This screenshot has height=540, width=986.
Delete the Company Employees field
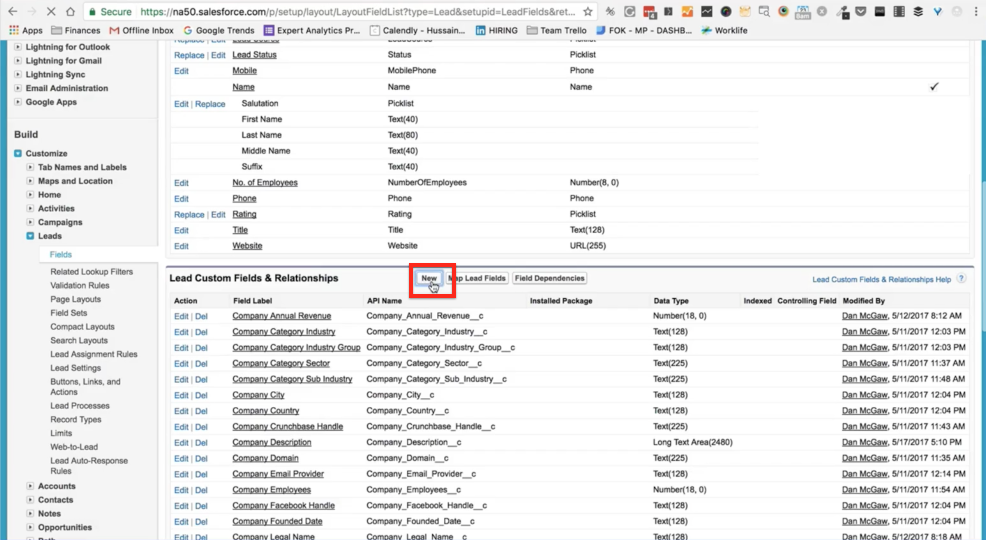[x=201, y=490]
